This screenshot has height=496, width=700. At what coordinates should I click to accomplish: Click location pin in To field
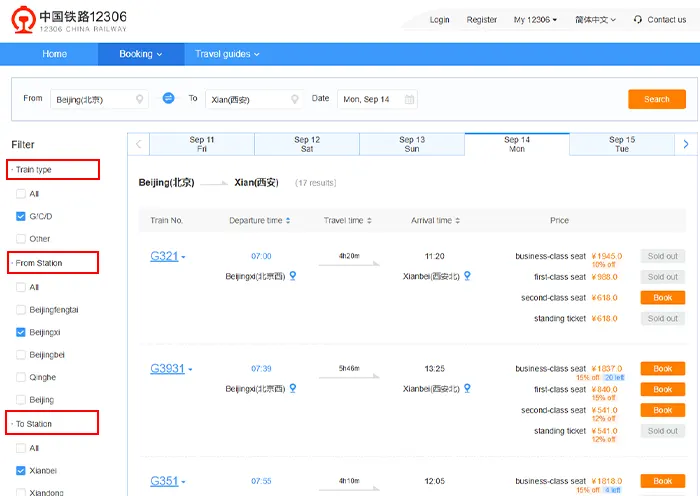point(295,99)
